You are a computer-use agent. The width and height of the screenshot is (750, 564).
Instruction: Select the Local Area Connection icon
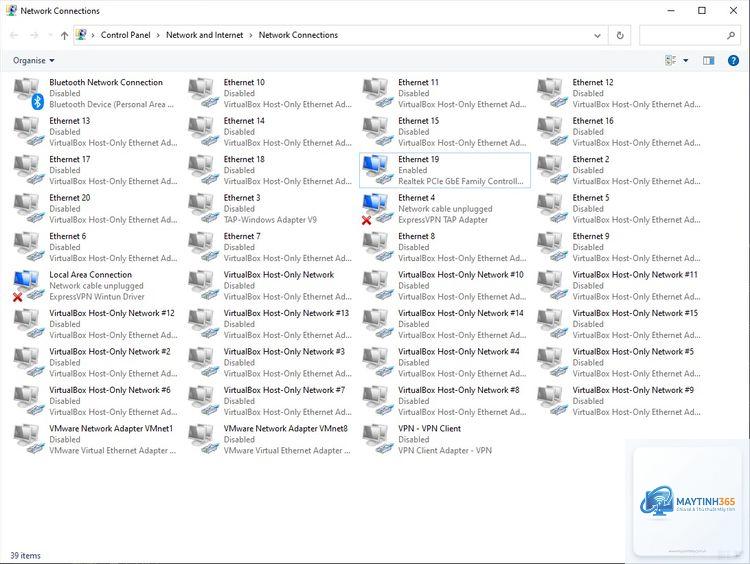29,286
